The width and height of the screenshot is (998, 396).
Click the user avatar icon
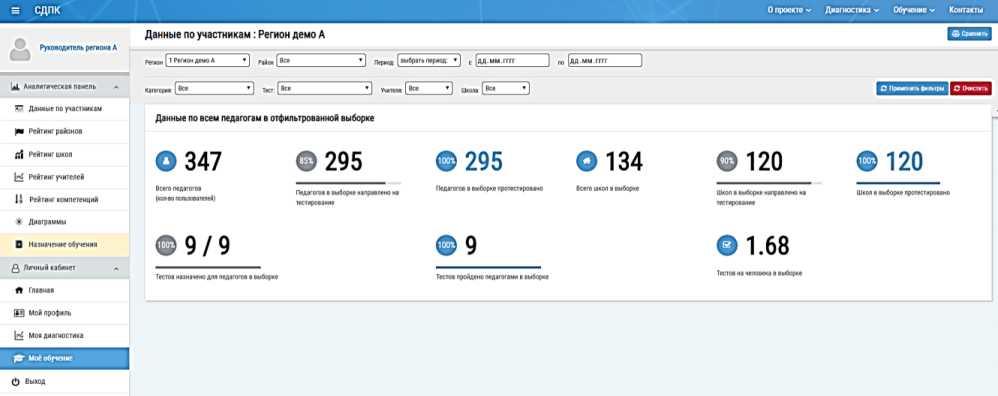click(x=20, y=49)
